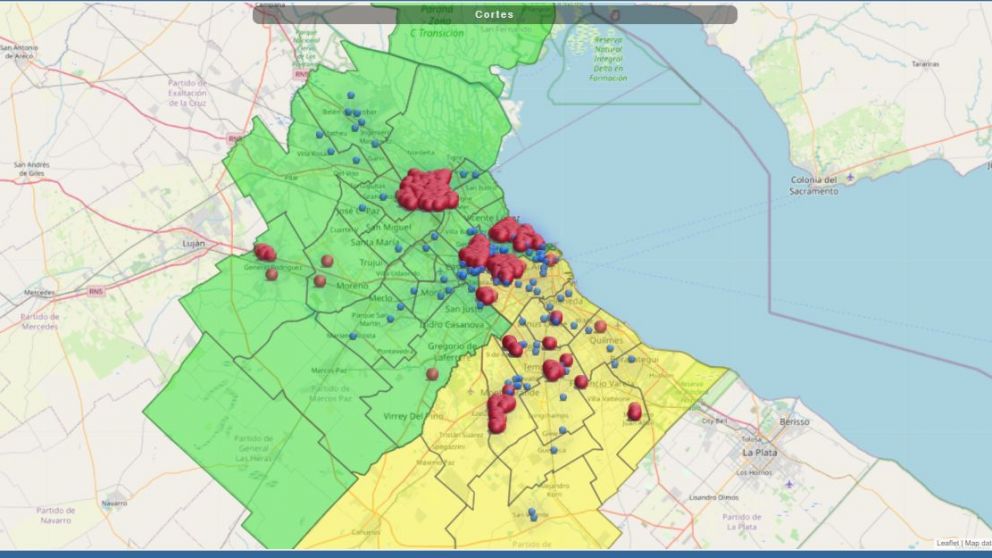
Task: Click the red marker near Quilmes
Action: [600, 326]
